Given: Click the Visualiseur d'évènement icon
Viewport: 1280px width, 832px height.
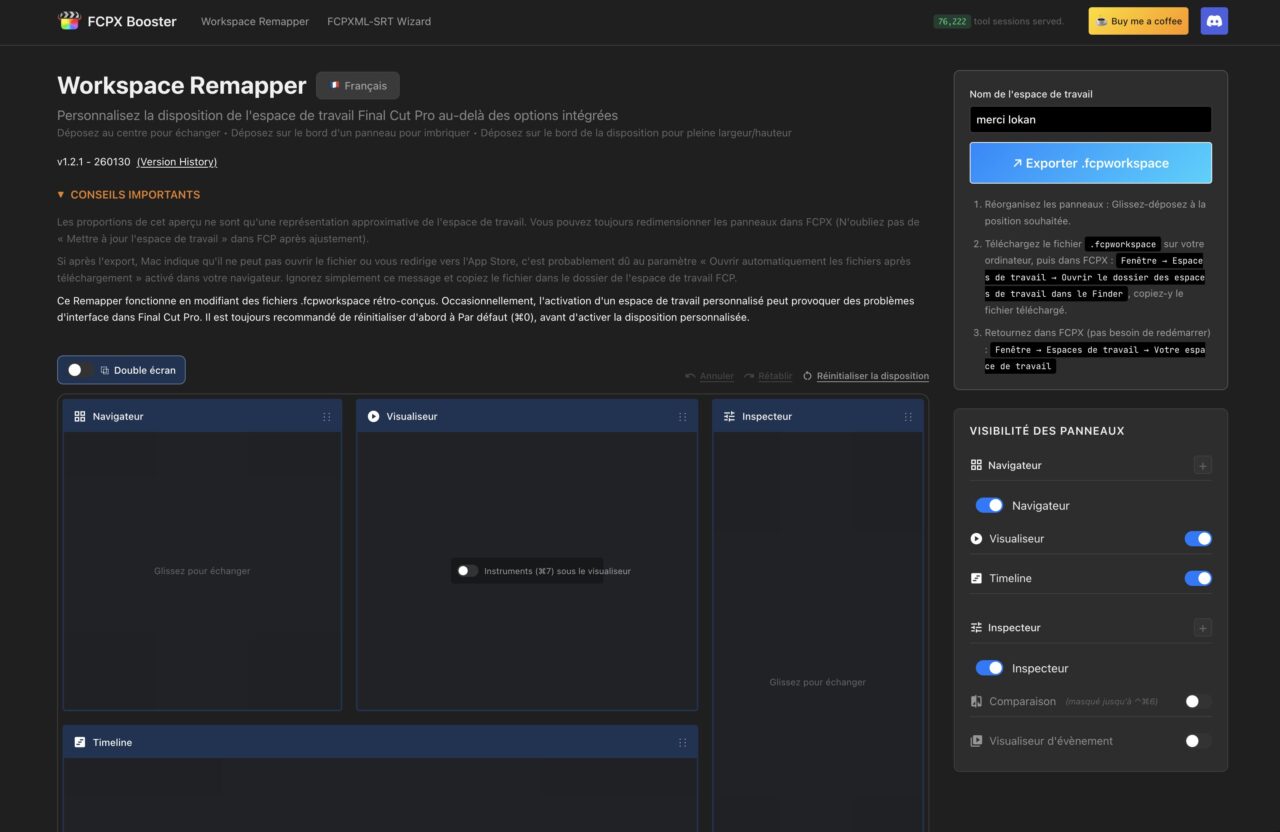Looking at the screenshot, I should tap(976, 741).
